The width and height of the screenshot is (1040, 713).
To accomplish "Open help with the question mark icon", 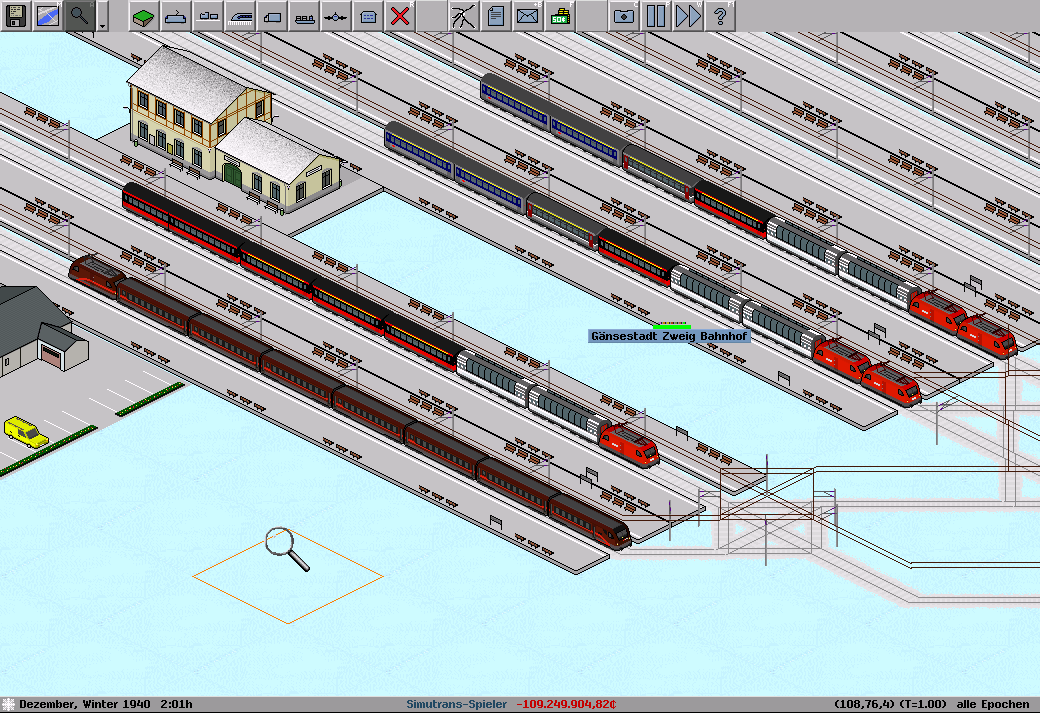I will pos(719,16).
